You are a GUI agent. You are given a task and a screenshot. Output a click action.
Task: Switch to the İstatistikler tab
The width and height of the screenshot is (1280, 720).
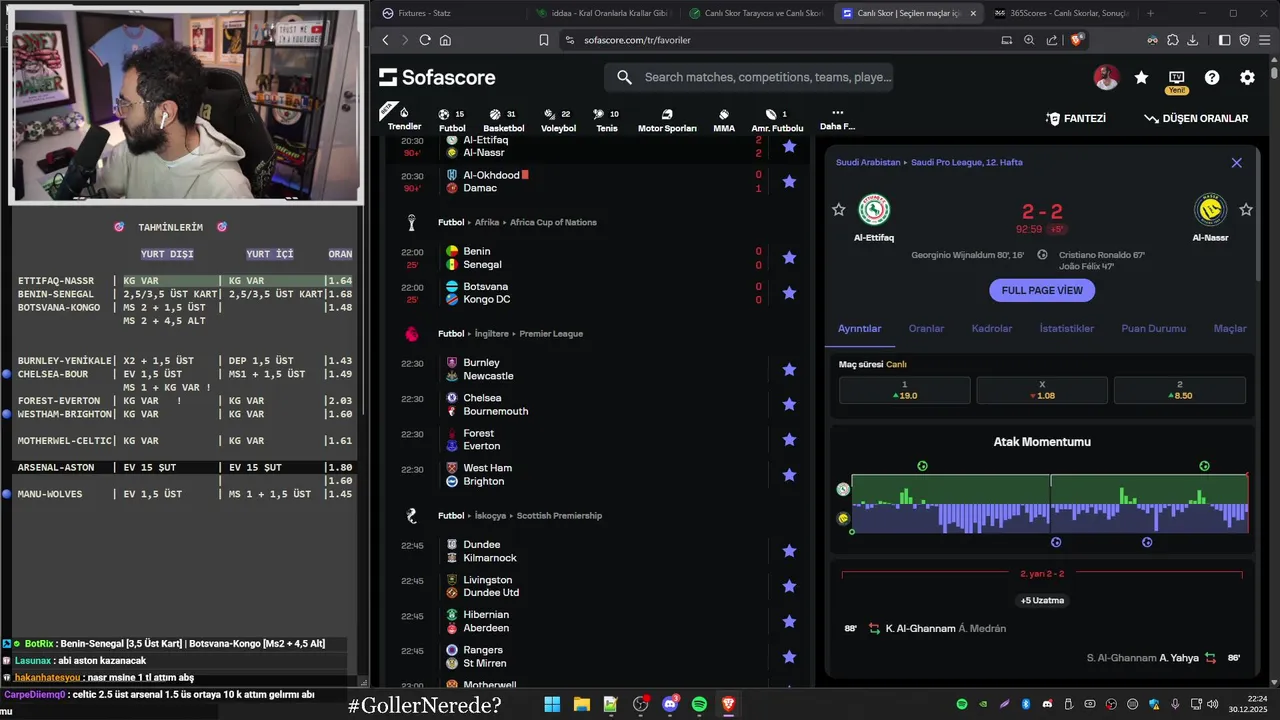1066,328
